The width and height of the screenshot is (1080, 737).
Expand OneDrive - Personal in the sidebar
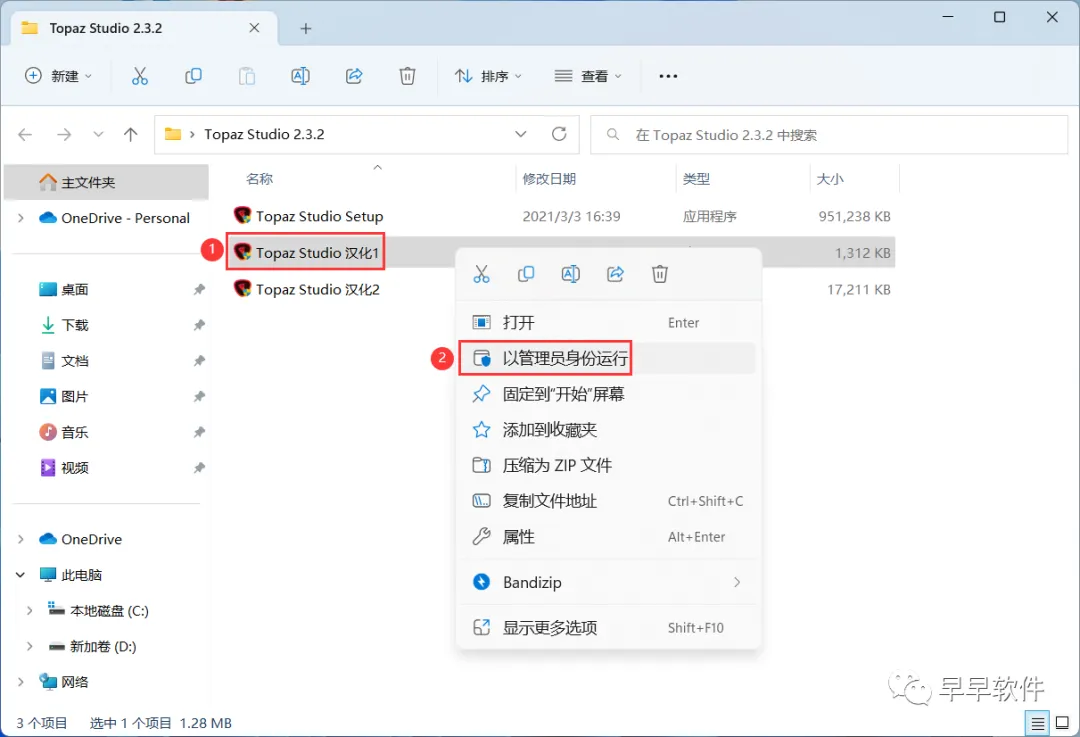pyautogui.click(x=21, y=218)
